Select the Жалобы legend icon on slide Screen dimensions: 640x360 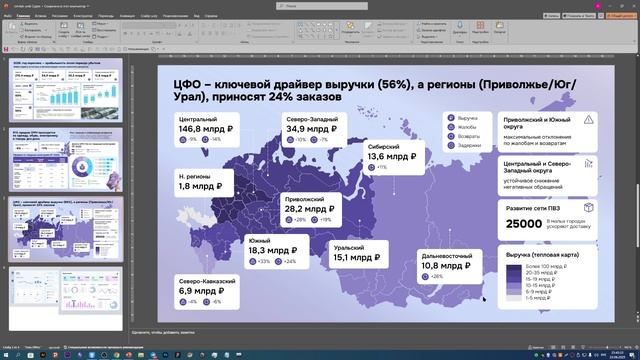(x=451, y=127)
